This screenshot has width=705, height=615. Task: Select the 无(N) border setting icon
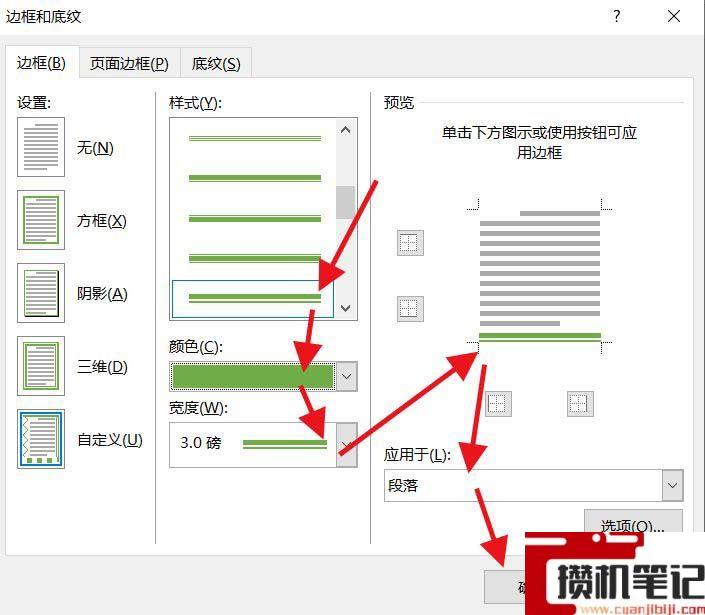[41, 147]
